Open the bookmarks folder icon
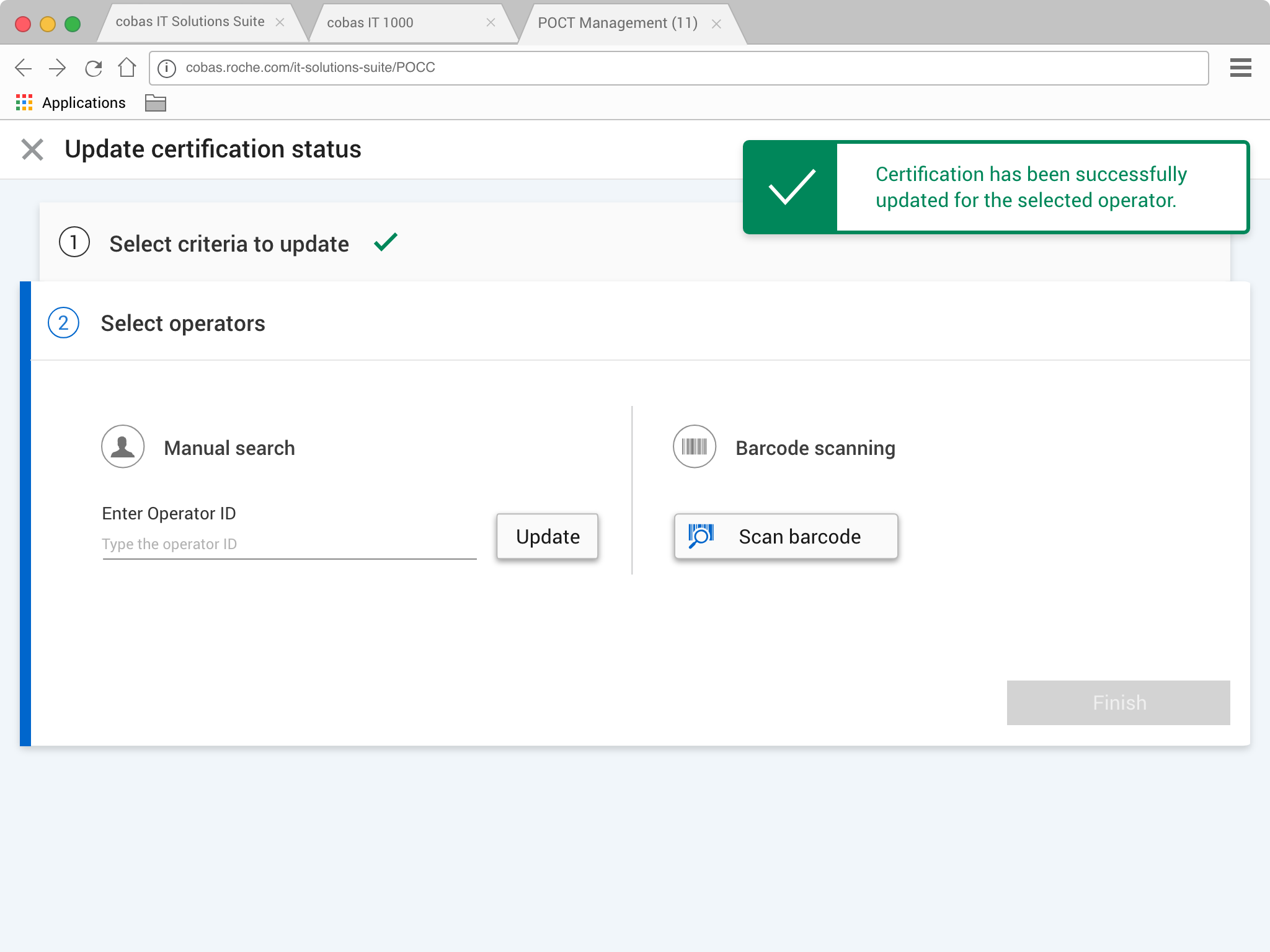 (x=155, y=103)
